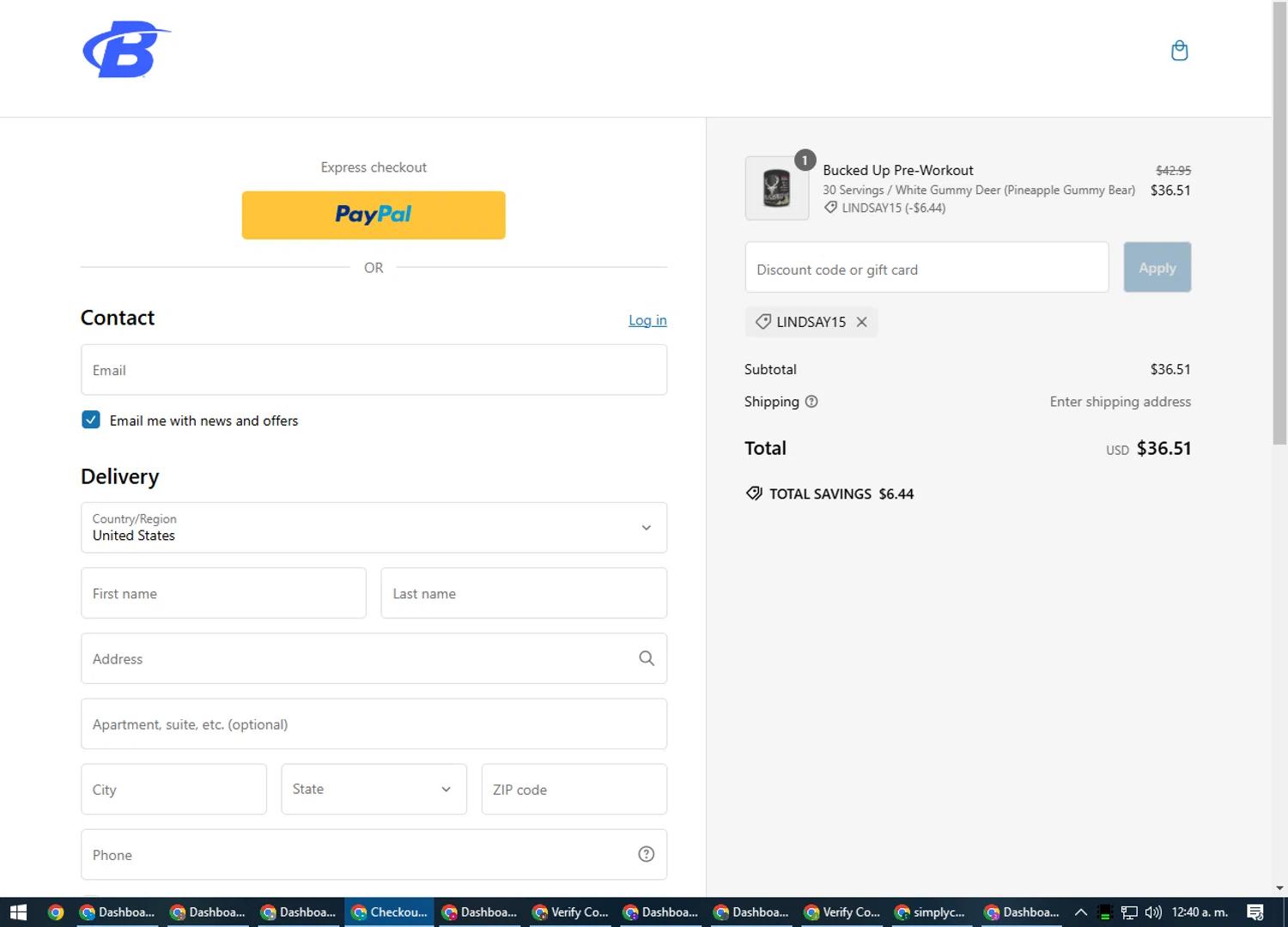This screenshot has height=927, width=1288.
Task: Open the network tray icon
Action: tap(1129, 912)
